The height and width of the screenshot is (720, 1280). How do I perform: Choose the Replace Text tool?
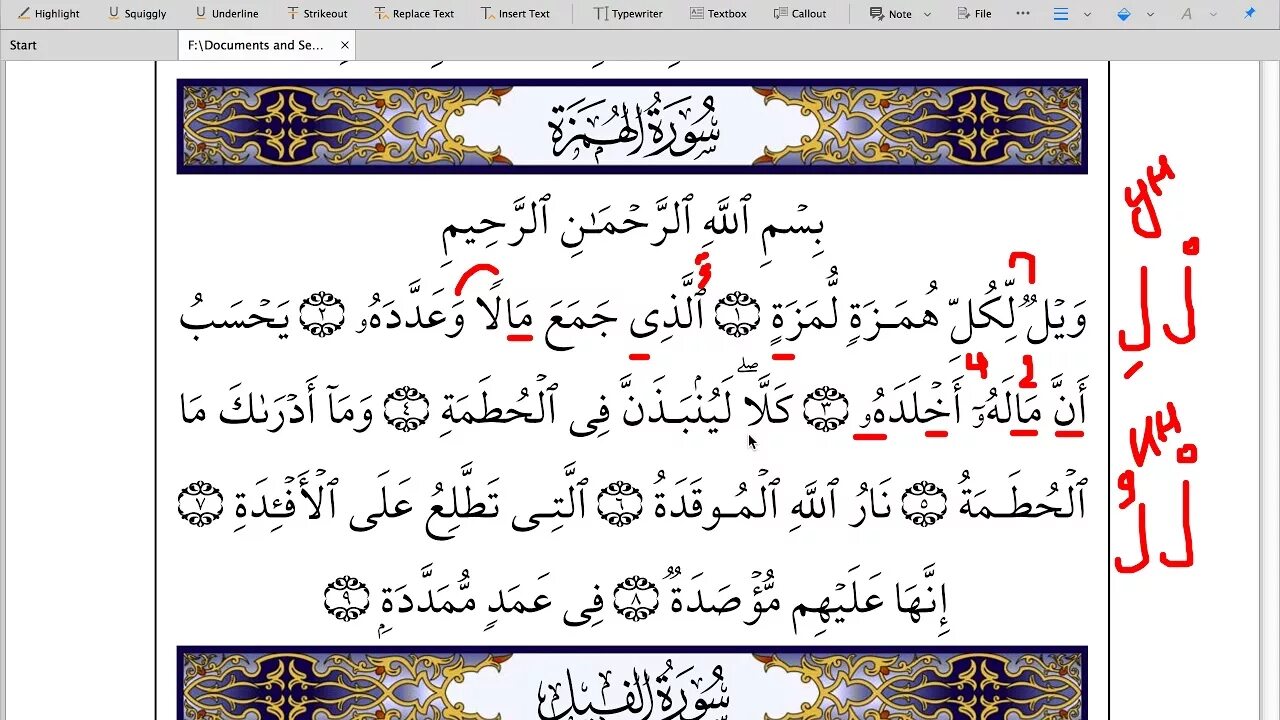[414, 14]
